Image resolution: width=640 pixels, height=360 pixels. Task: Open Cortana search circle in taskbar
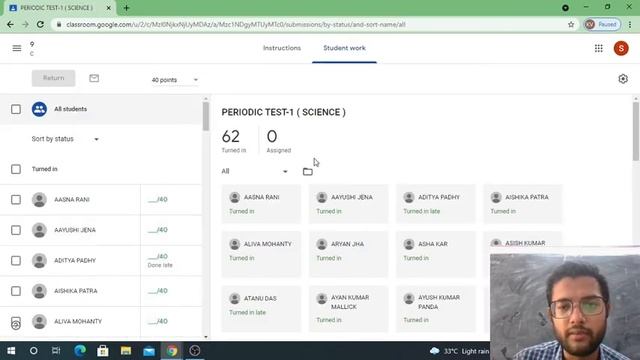[x=33, y=351]
